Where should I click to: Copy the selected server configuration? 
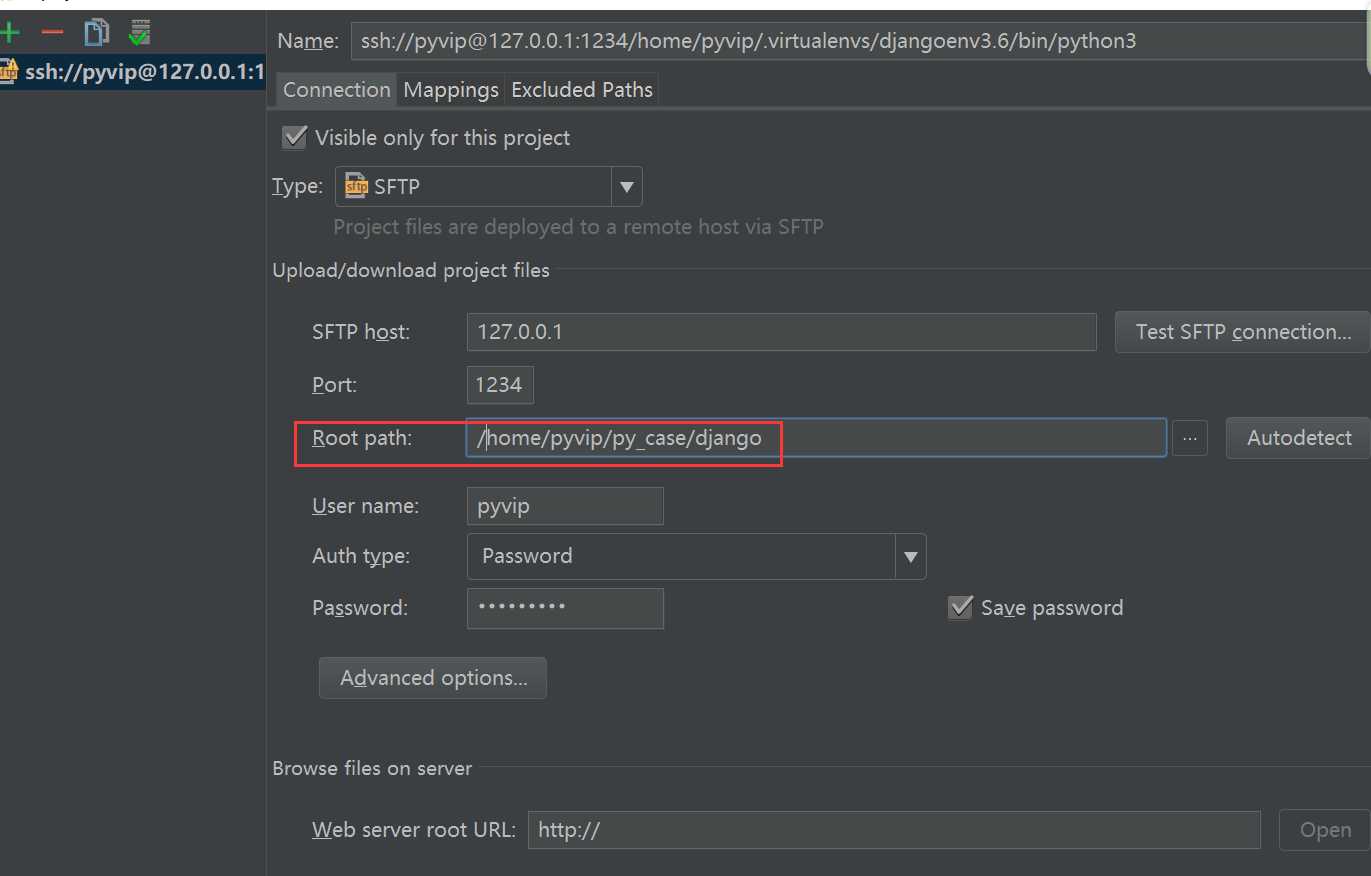pyautogui.click(x=96, y=33)
